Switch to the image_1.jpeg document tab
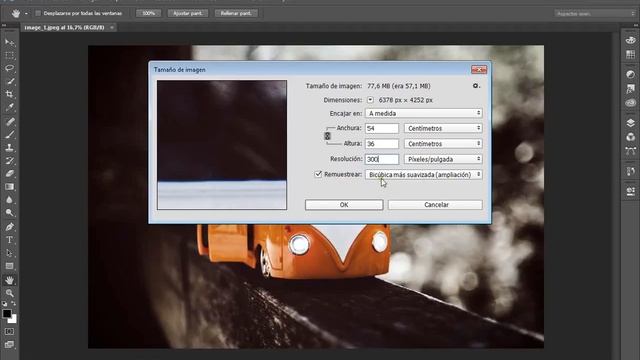The height and width of the screenshot is (360, 640). pos(64,27)
